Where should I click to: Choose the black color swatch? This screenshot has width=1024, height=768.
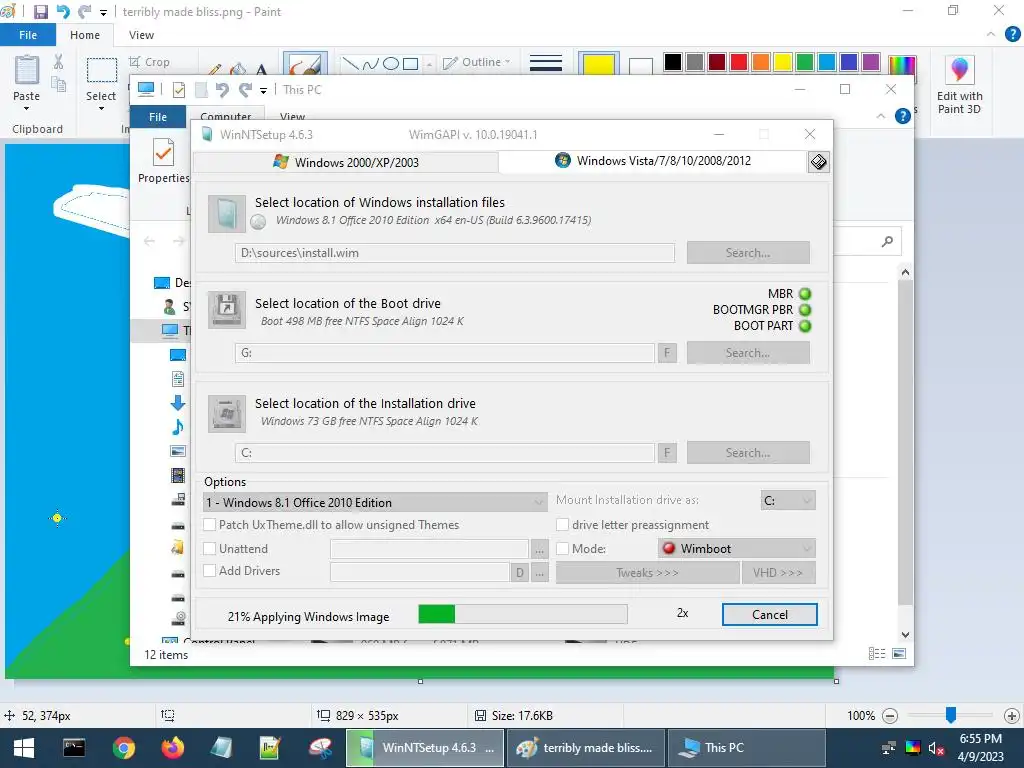tap(673, 62)
